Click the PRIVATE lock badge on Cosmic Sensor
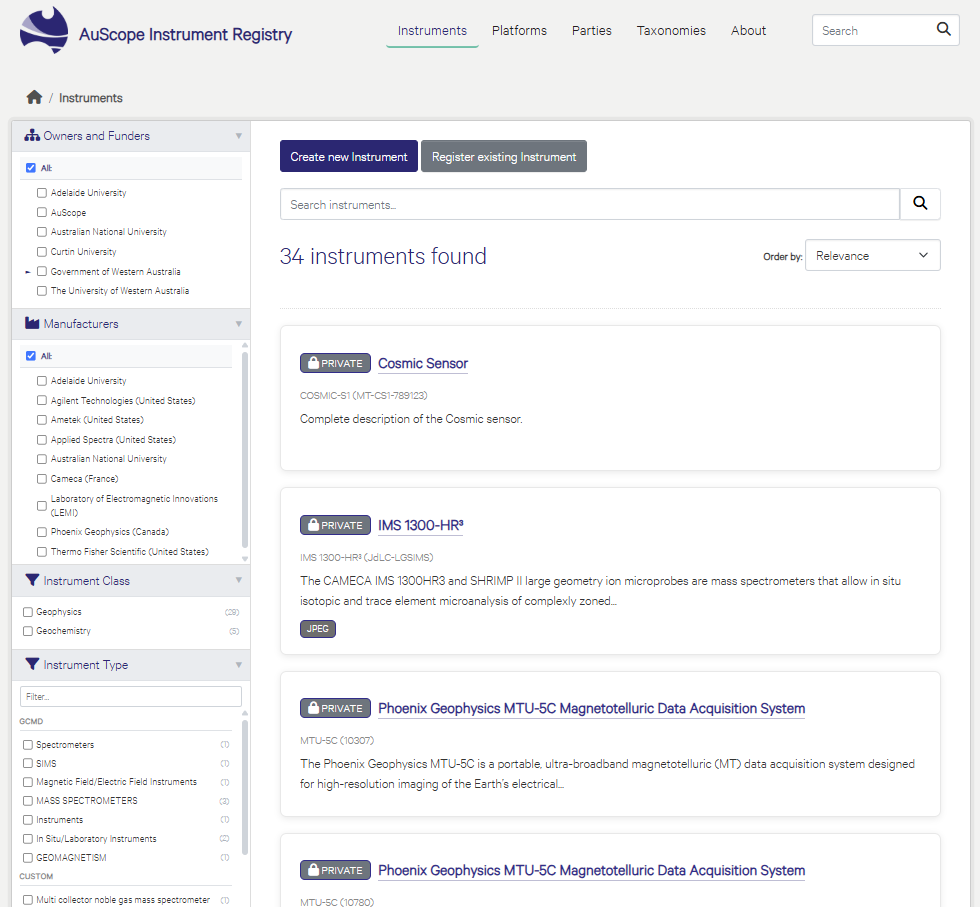 (335, 363)
